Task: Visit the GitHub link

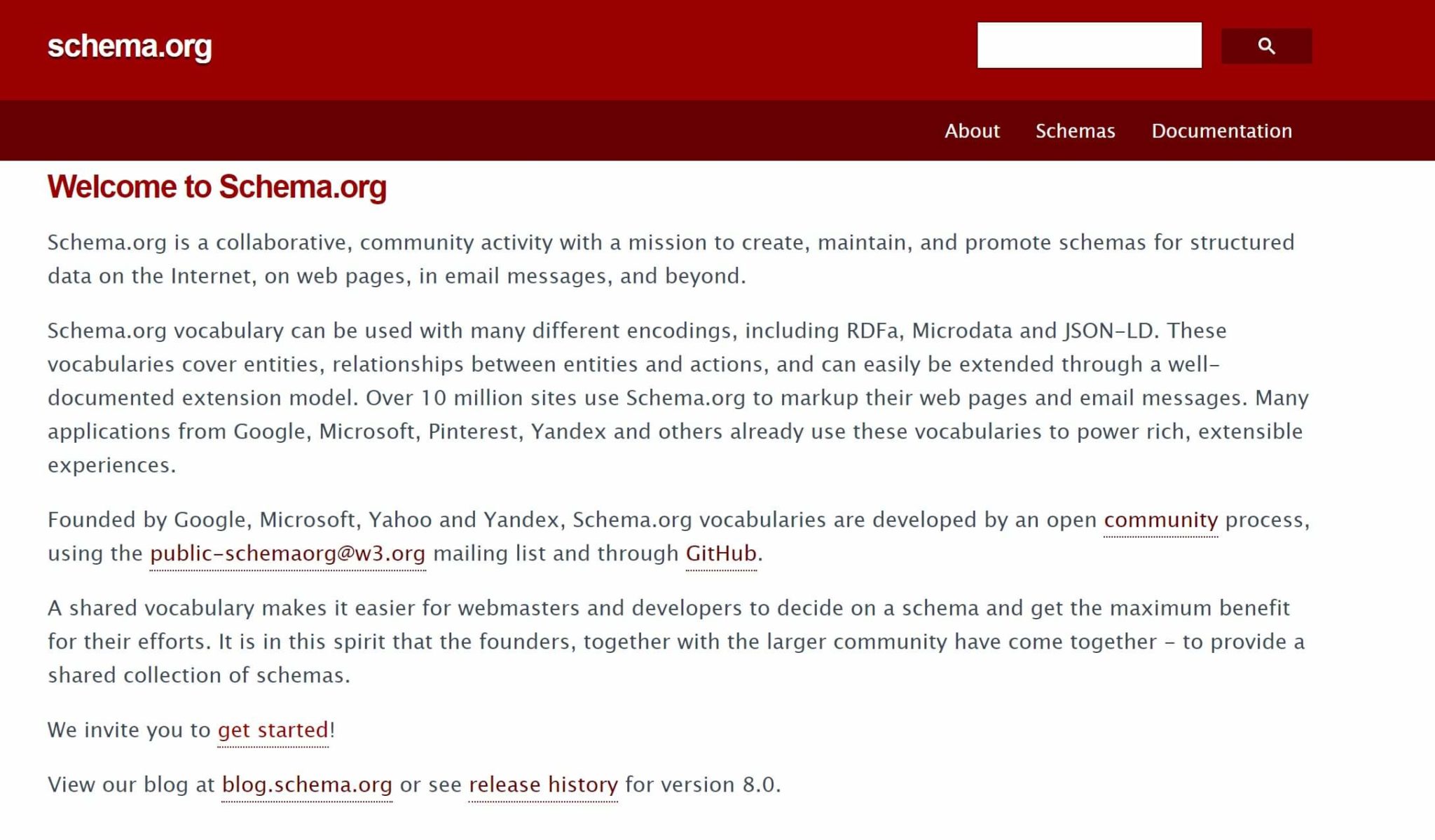Action: click(x=721, y=553)
